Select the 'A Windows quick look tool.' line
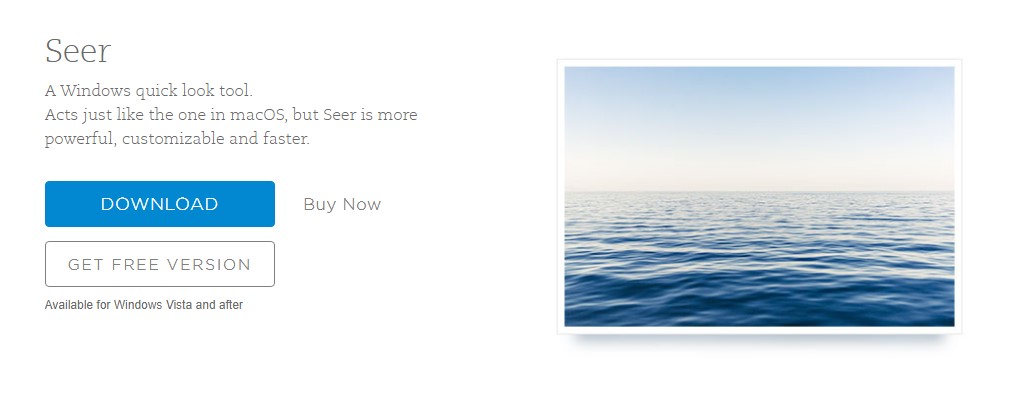The width and height of the screenshot is (1025, 411). click(148, 91)
